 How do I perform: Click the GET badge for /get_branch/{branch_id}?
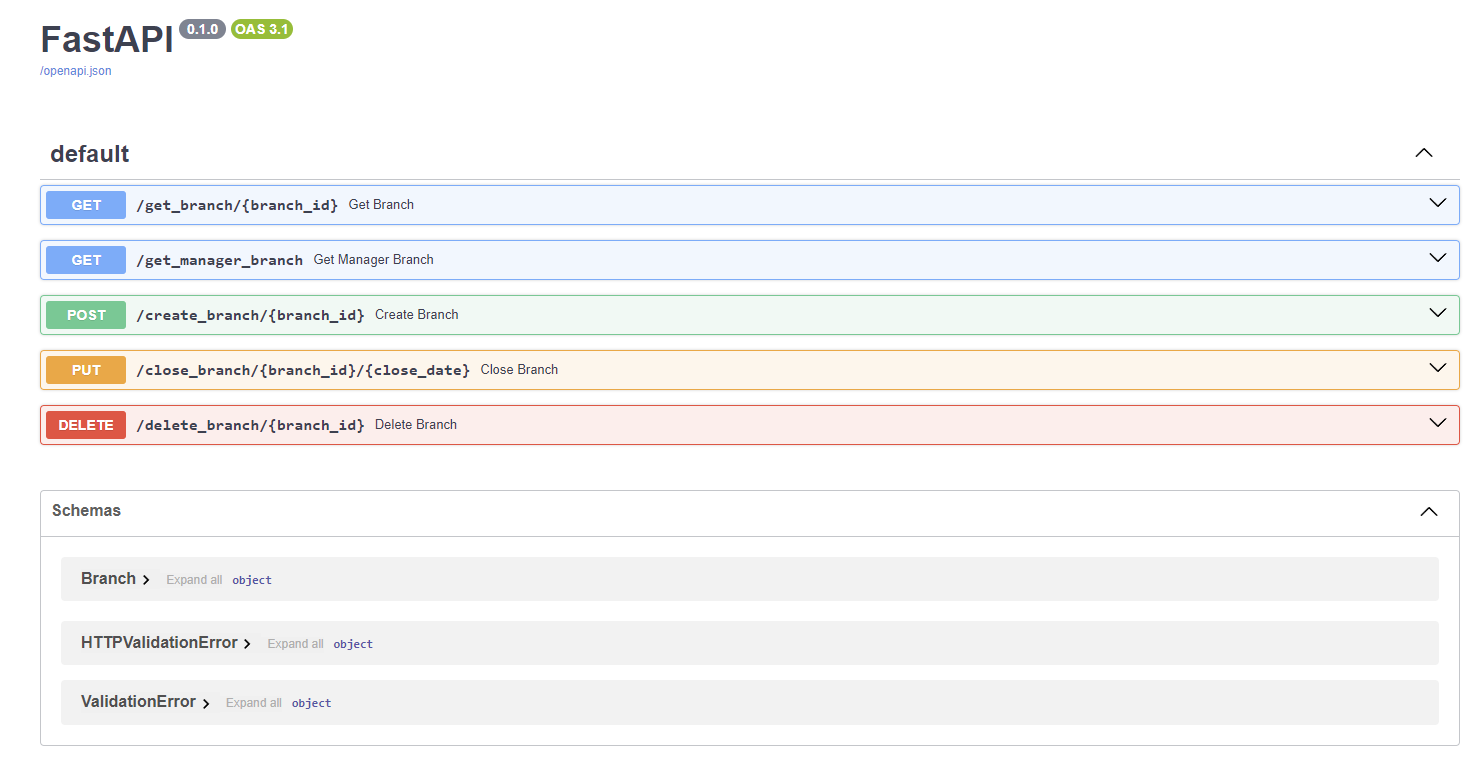(x=86, y=205)
